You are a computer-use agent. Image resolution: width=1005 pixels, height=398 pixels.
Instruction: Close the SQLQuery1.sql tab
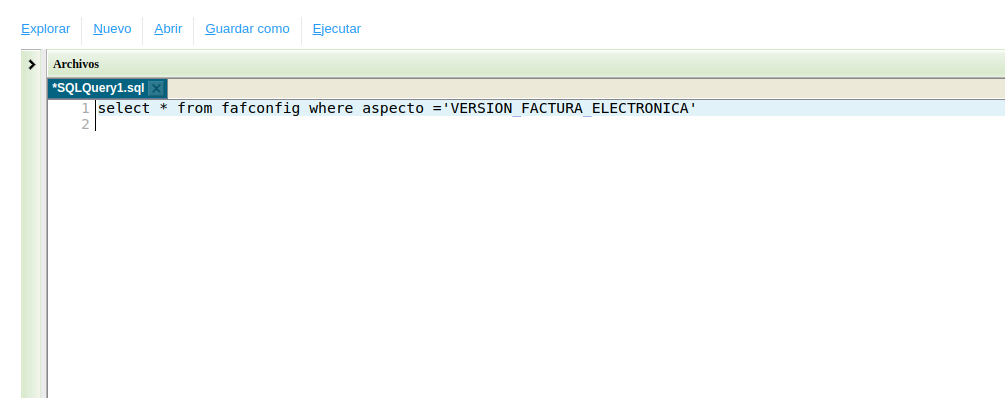tap(156, 88)
